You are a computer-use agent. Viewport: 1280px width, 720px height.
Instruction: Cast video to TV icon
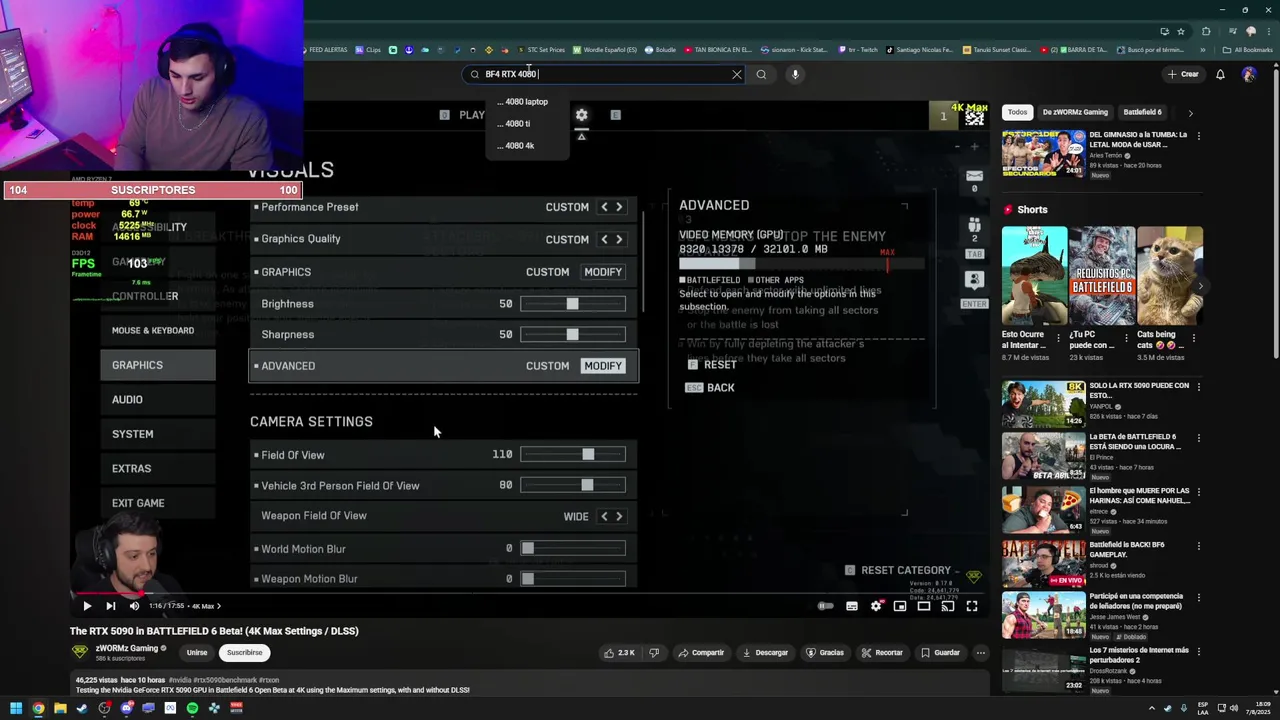click(x=948, y=606)
